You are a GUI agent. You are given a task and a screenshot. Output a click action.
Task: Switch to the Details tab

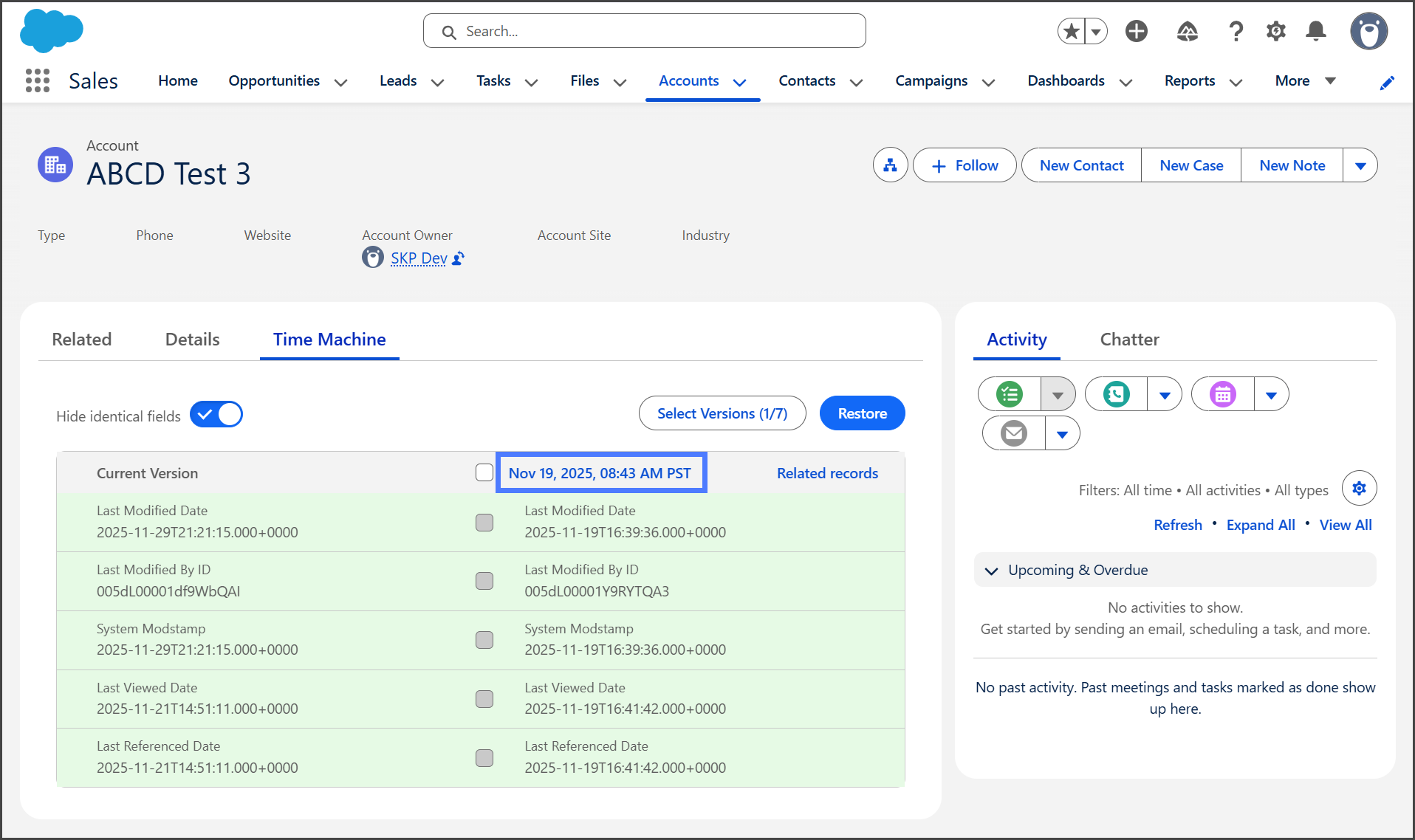(x=192, y=340)
